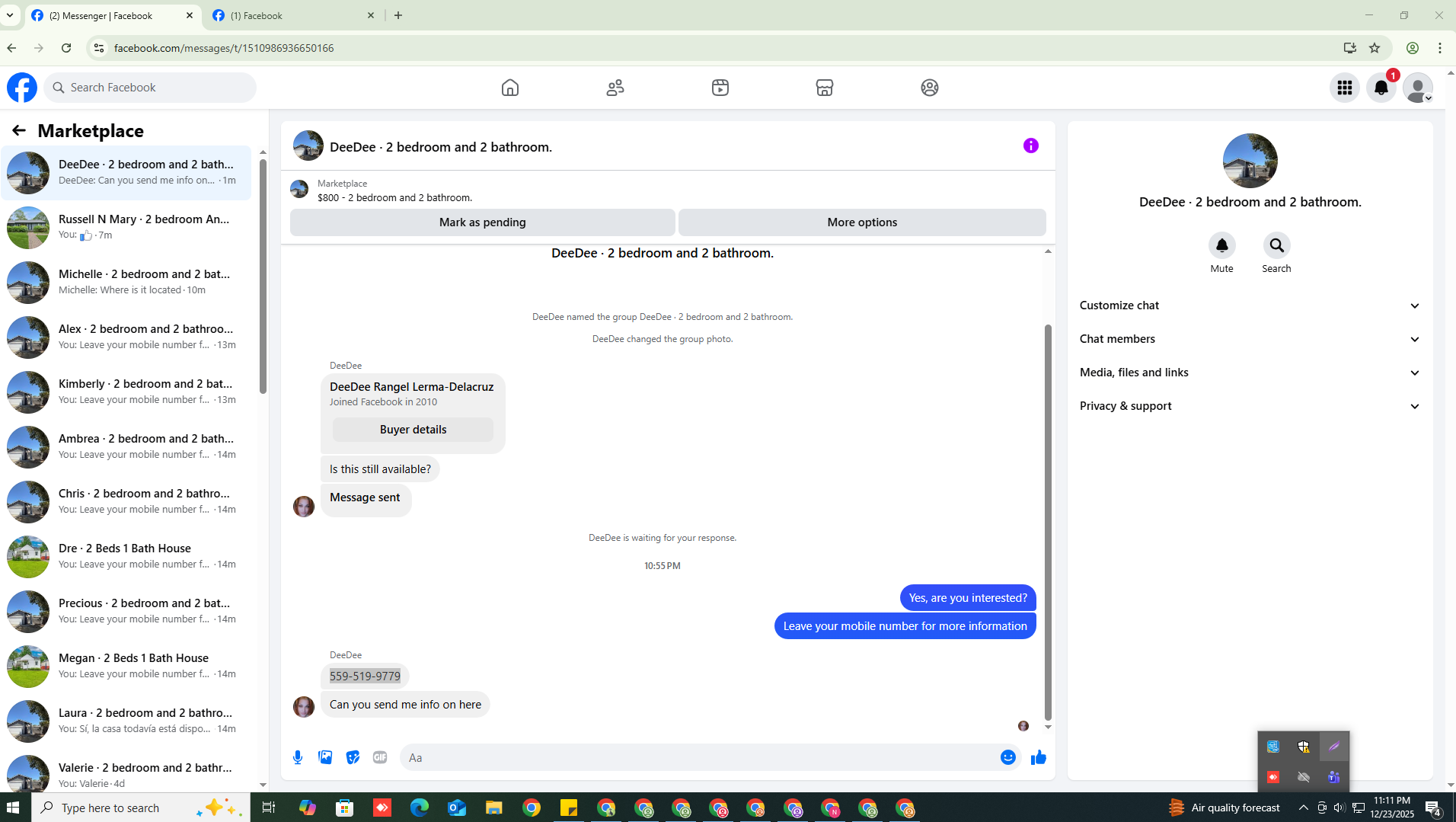Open Friends icon in top nav
The height and width of the screenshot is (822, 1456).
pos(615,88)
